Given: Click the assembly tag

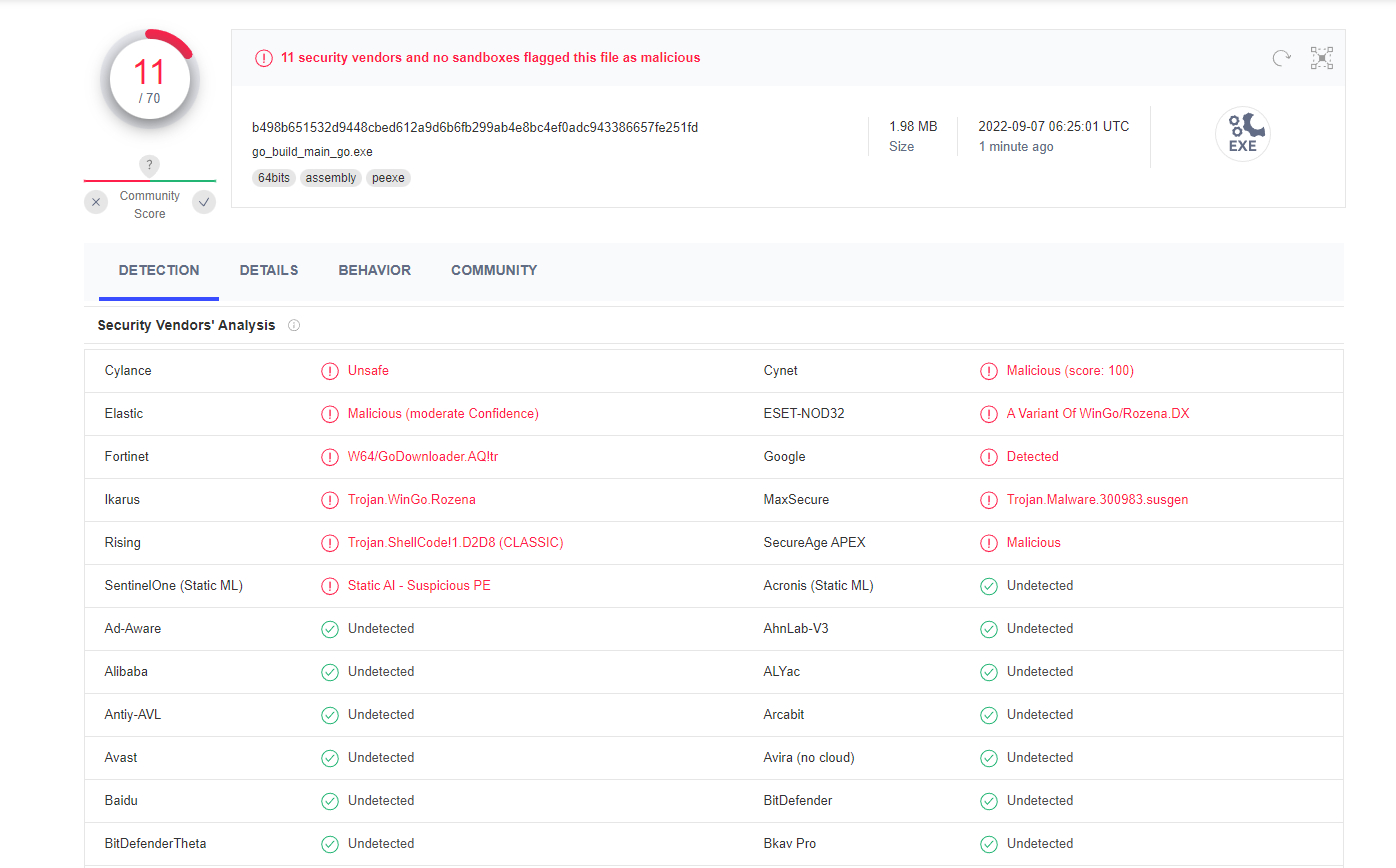Looking at the screenshot, I should pyautogui.click(x=331, y=178).
